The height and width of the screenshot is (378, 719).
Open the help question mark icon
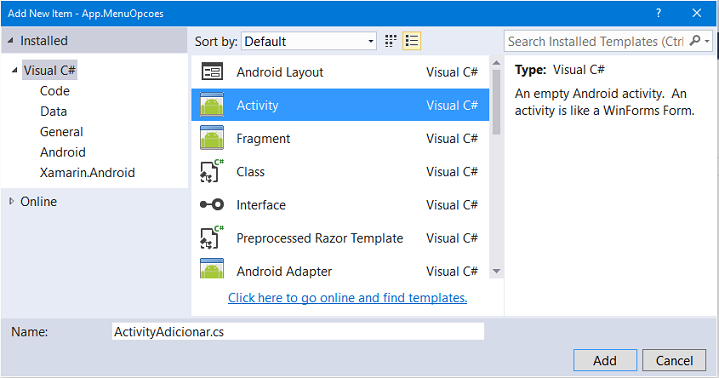[x=658, y=13]
